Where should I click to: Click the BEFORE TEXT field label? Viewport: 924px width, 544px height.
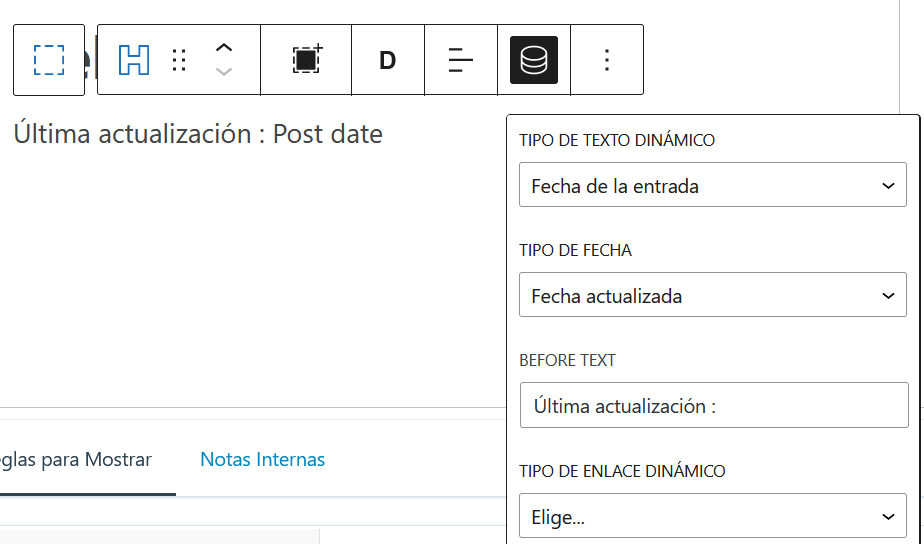tap(567, 360)
